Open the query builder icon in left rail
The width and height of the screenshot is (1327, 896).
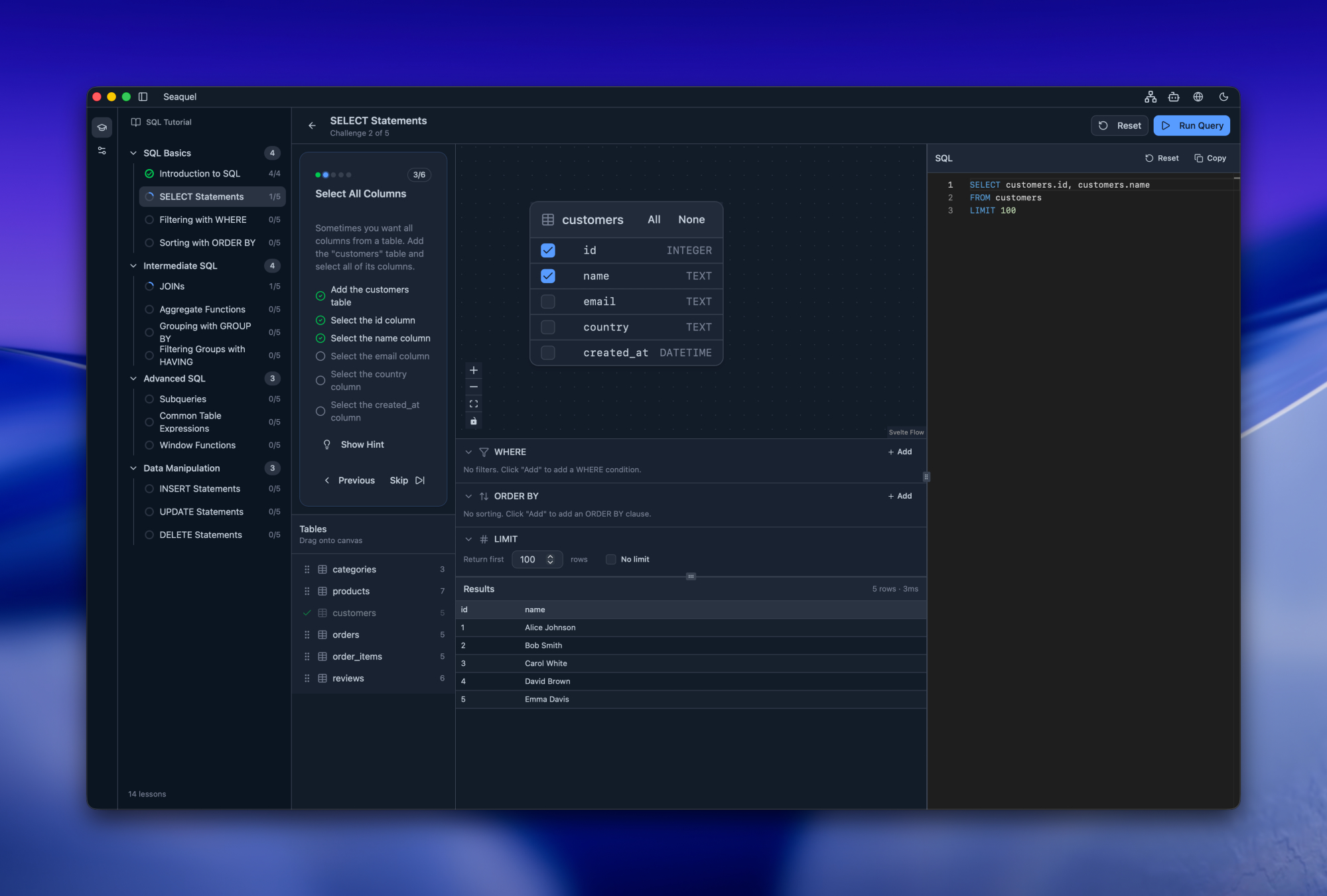102,151
